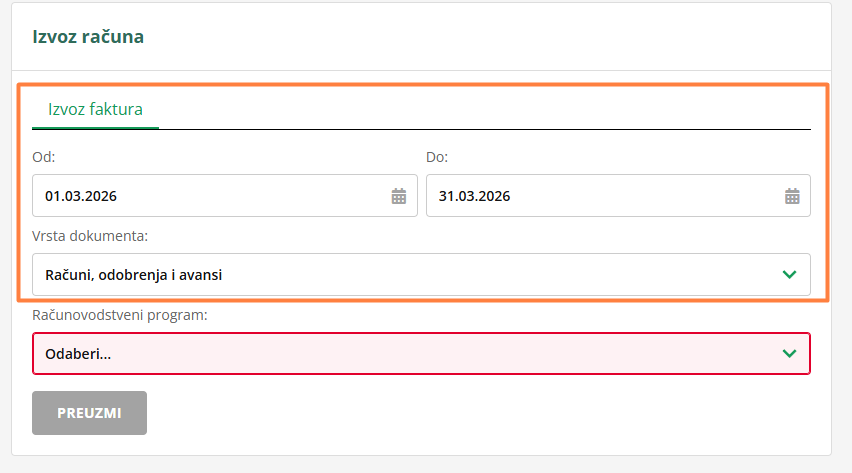The width and height of the screenshot is (852, 473).
Task: Switch to the Izvoz faktura tab
Action: click(95, 109)
